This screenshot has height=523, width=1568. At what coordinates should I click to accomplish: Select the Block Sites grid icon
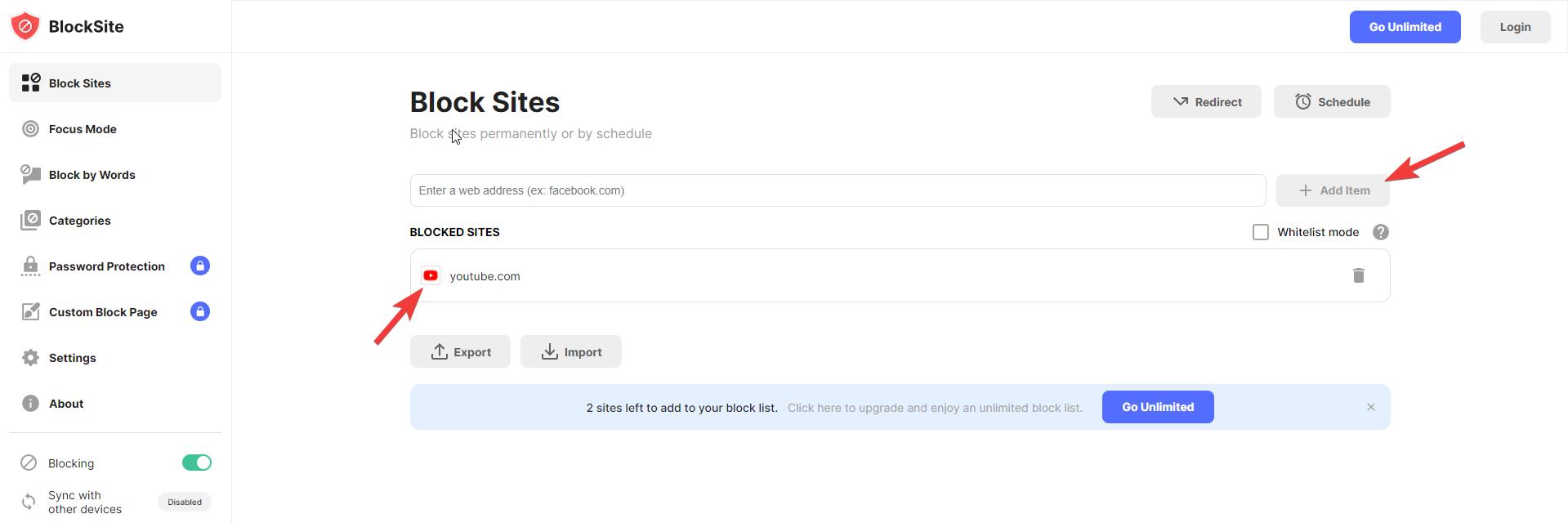tap(30, 83)
